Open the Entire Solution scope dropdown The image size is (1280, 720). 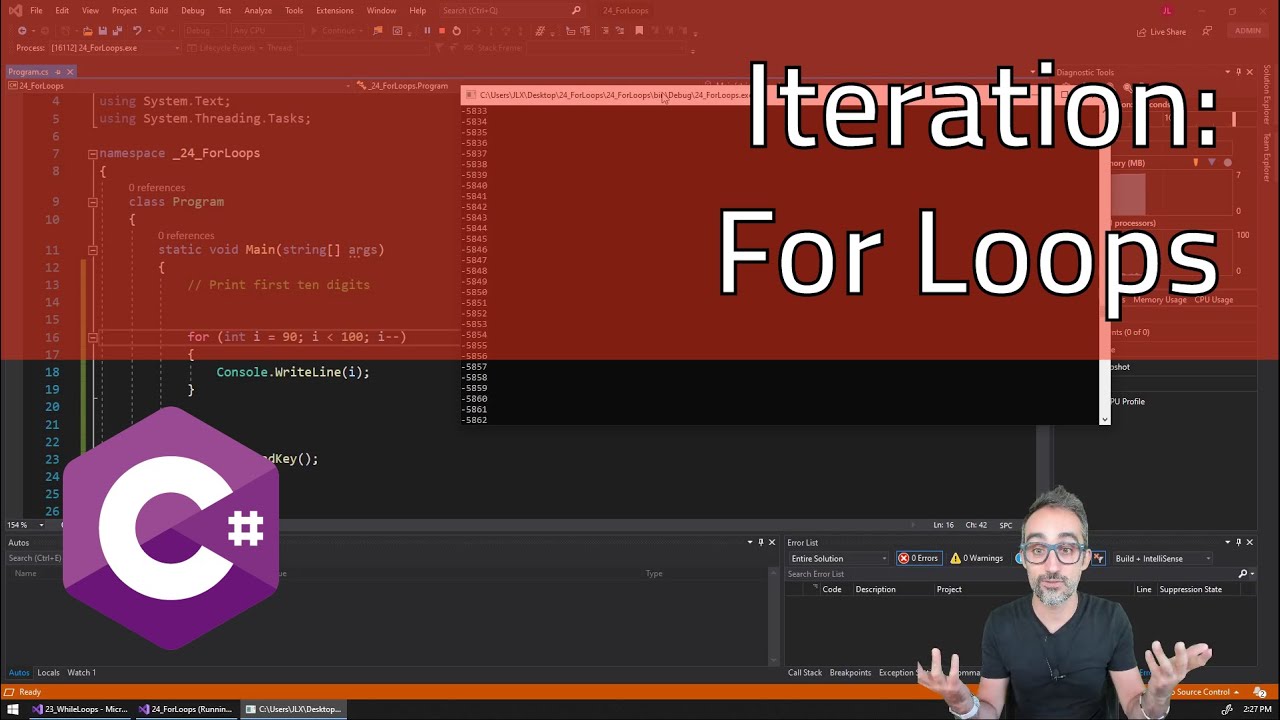[838, 559]
